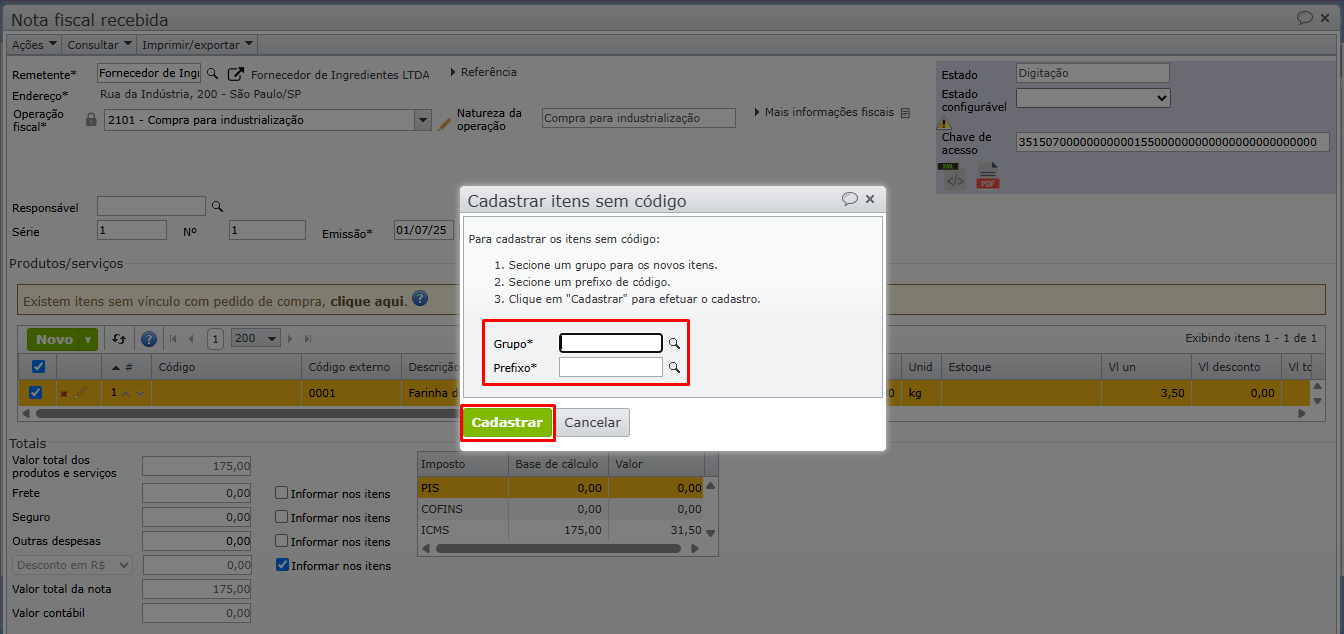The width and height of the screenshot is (1344, 634).
Task: Focus the Grupo input field
Action: click(611, 343)
